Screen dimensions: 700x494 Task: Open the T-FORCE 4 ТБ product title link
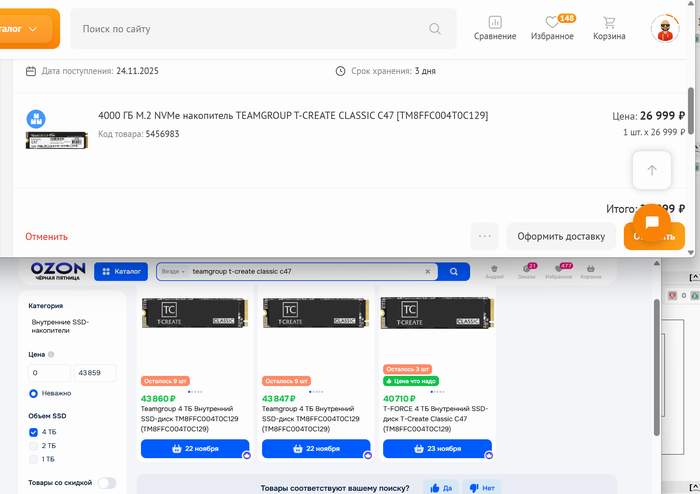click(435, 419)
